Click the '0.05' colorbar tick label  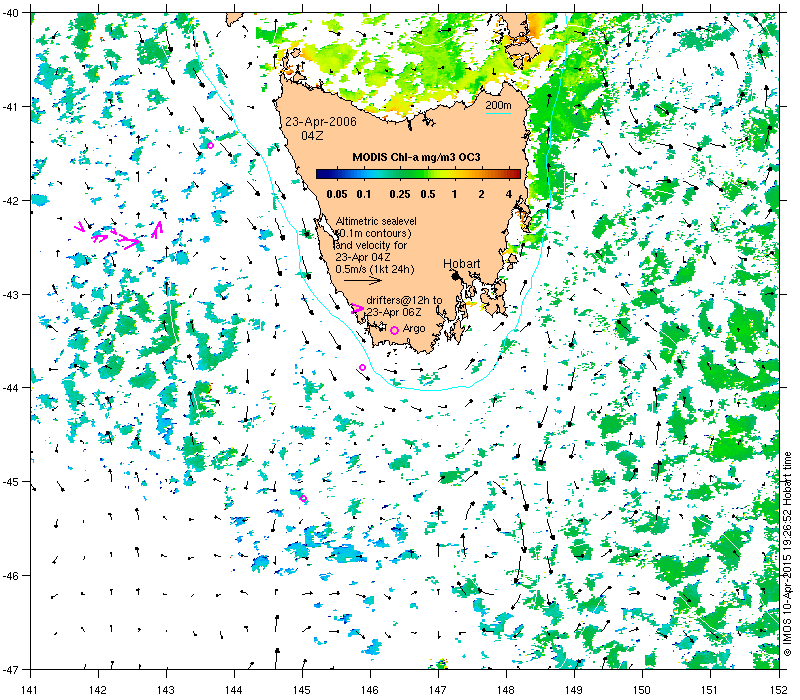tap(337, 194)
